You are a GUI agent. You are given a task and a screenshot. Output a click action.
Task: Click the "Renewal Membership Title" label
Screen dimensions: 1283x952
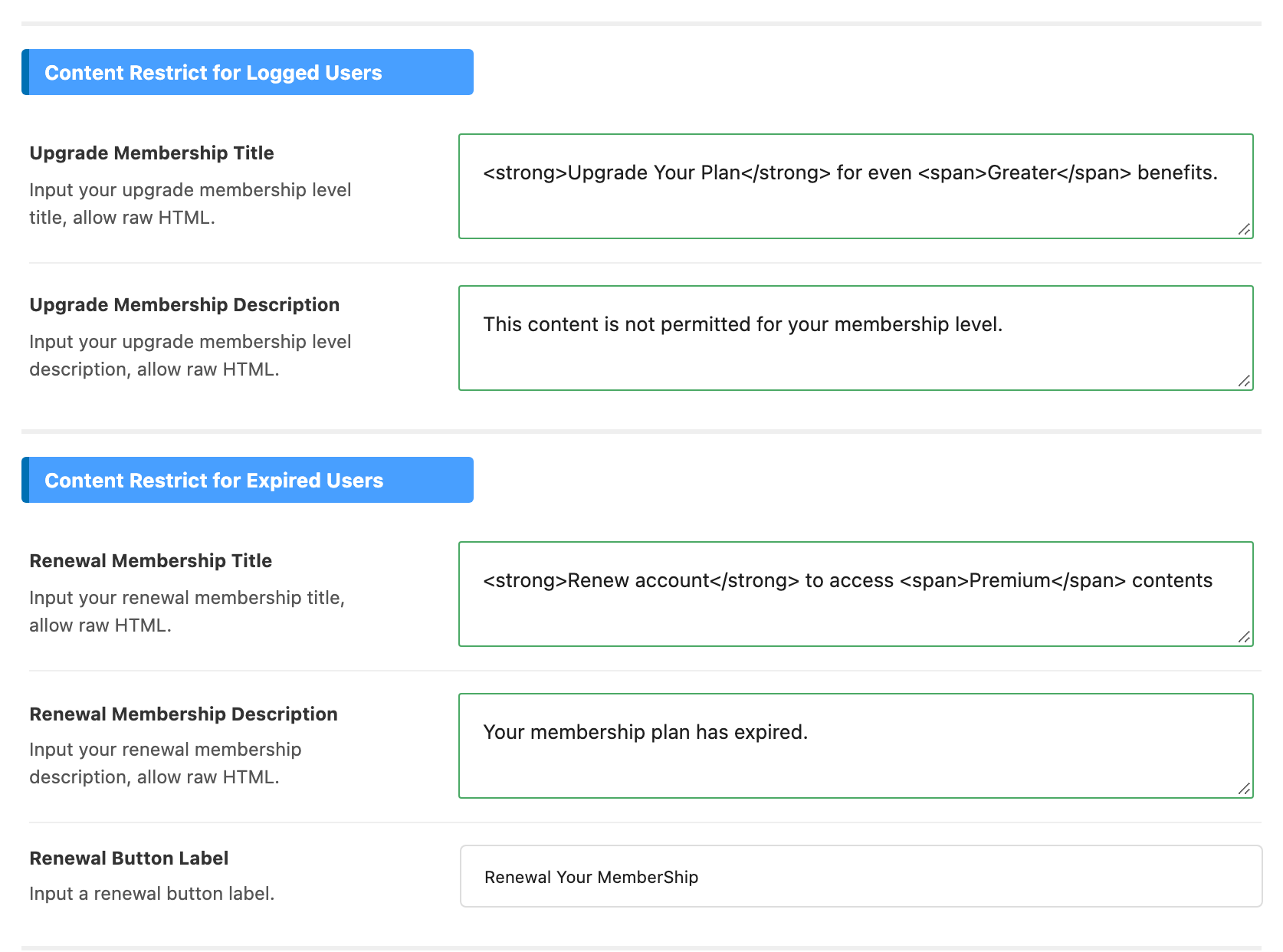click(151, 561)
